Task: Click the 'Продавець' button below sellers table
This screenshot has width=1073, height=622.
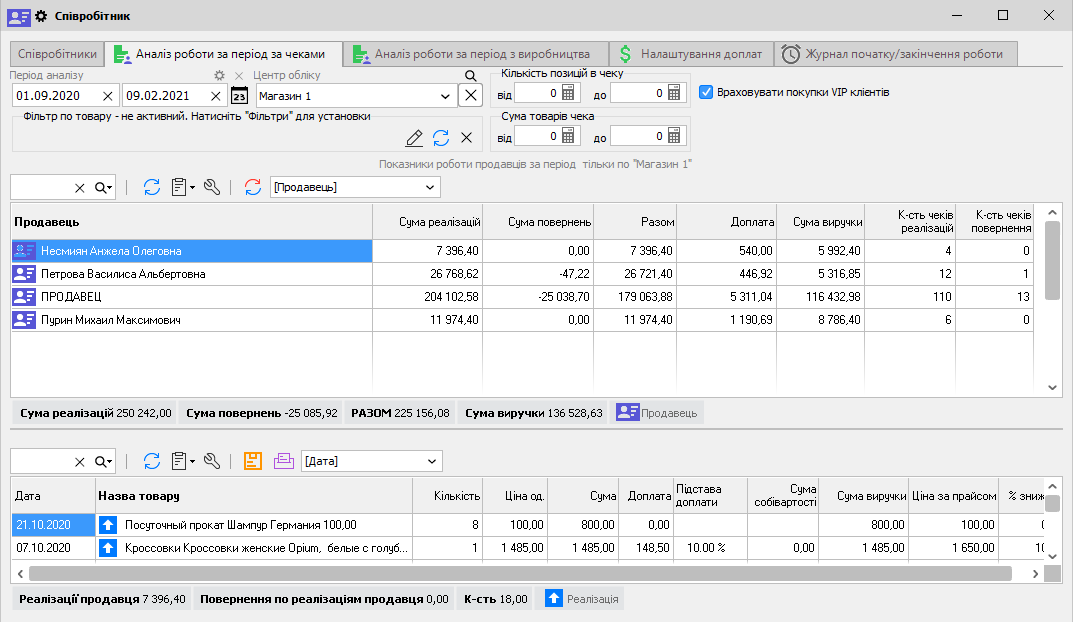Action: pos(659,412)
